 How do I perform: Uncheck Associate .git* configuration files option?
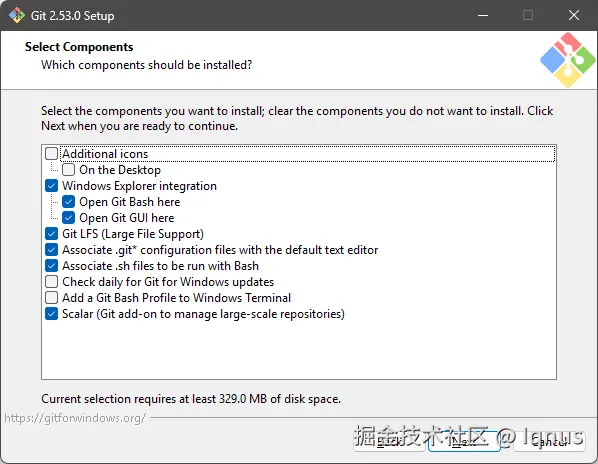51,250
